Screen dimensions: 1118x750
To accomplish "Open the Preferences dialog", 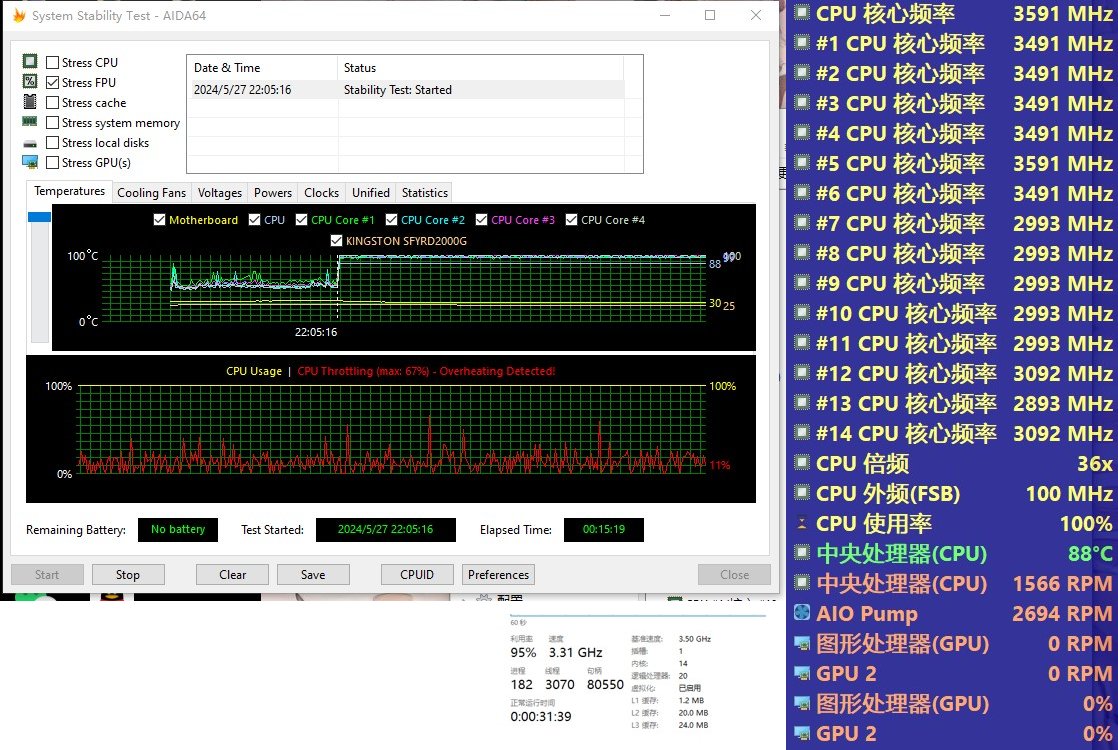I will click(498, 575).
